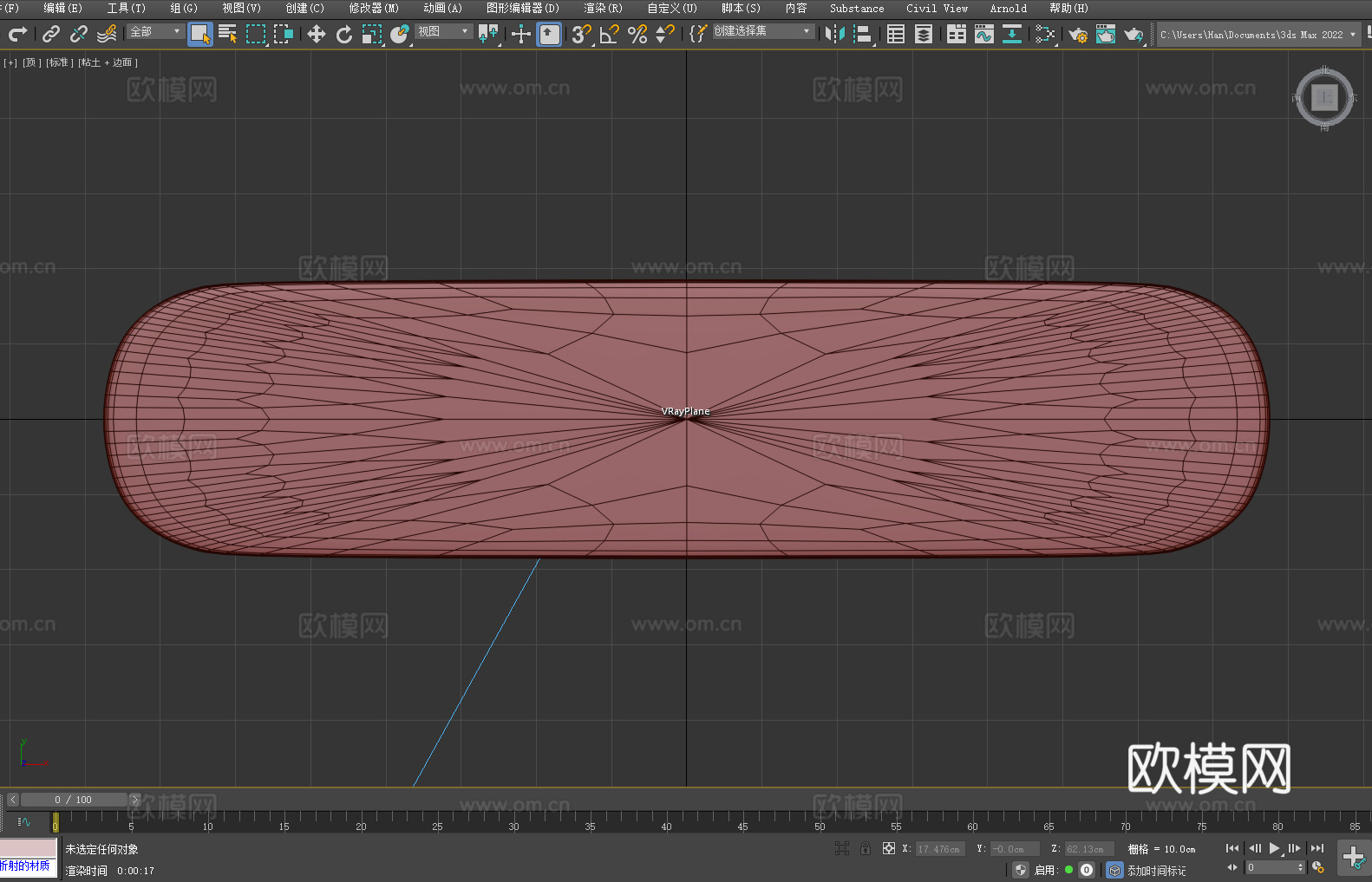The width and height of the screenshot is (1372, 882).
Task: Open the 创建选择集 selection set dropdown
Action: pyautogui.click(x=763, y=31)
